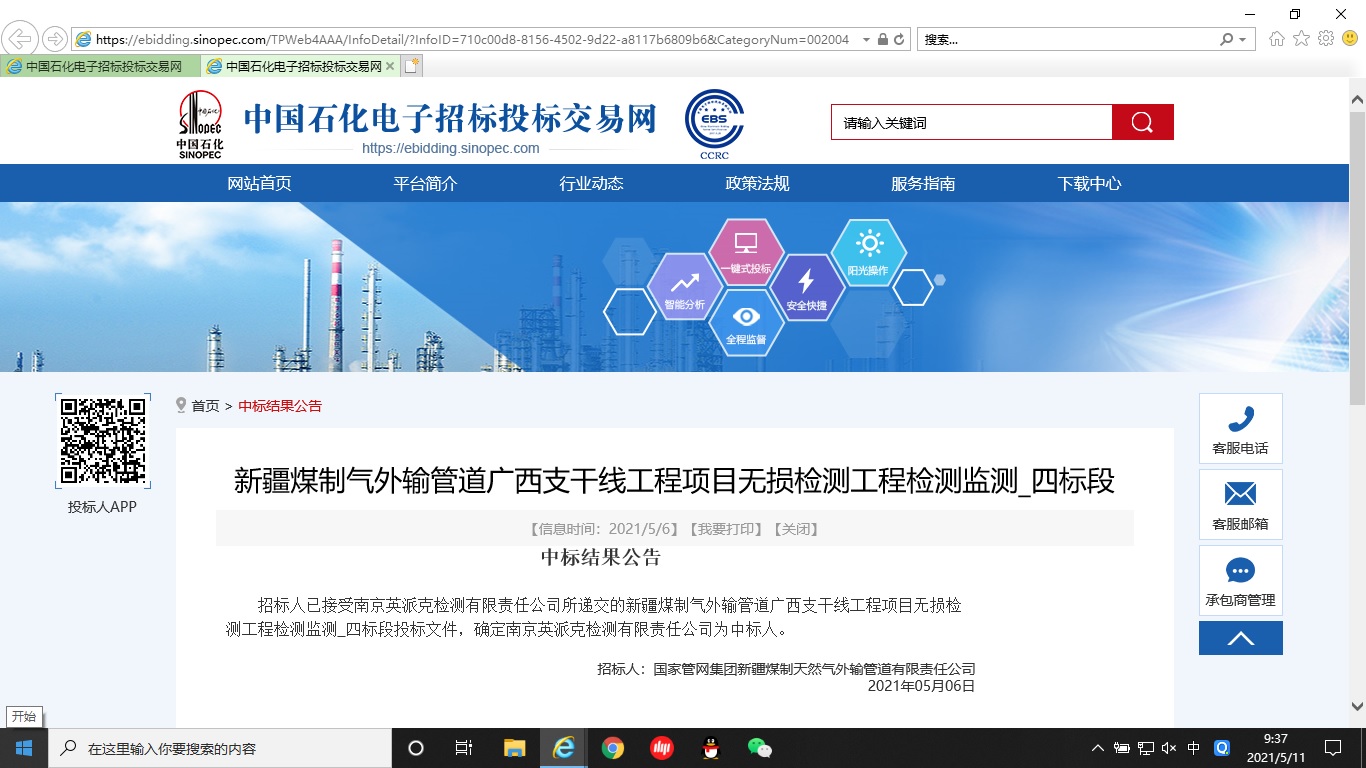Click the 安全快捷 lightning hexagon icon
Image resolution: width=1366 pixels, height=768 pixels.
[807, 287]
